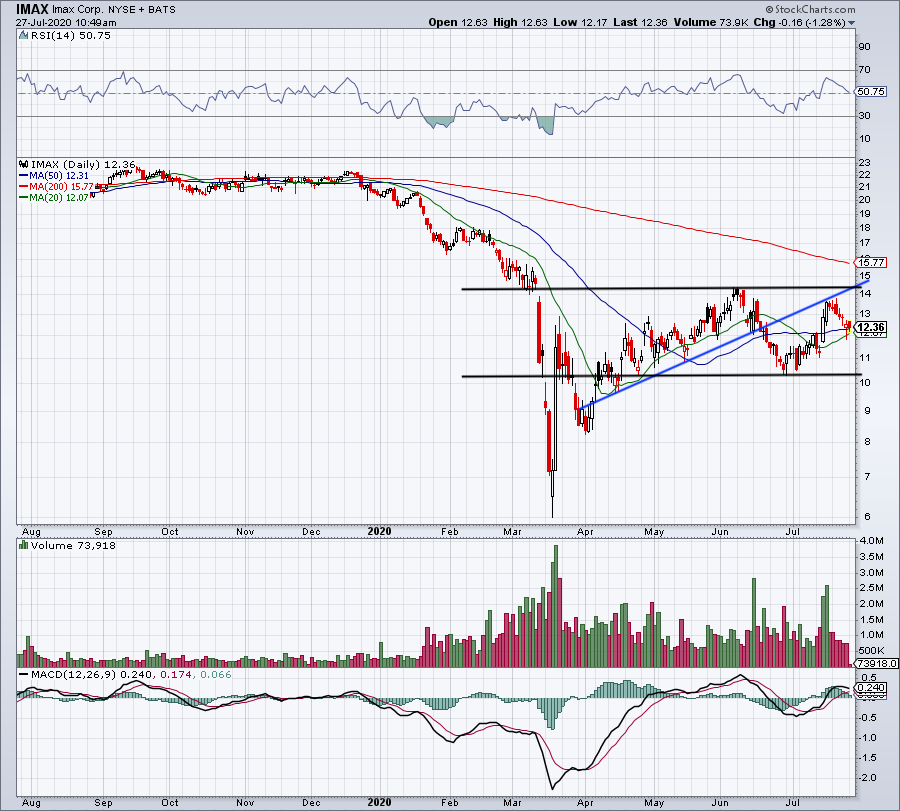
Task: Click the 'Last 12.36' value
Action: (x=640, y=22)
